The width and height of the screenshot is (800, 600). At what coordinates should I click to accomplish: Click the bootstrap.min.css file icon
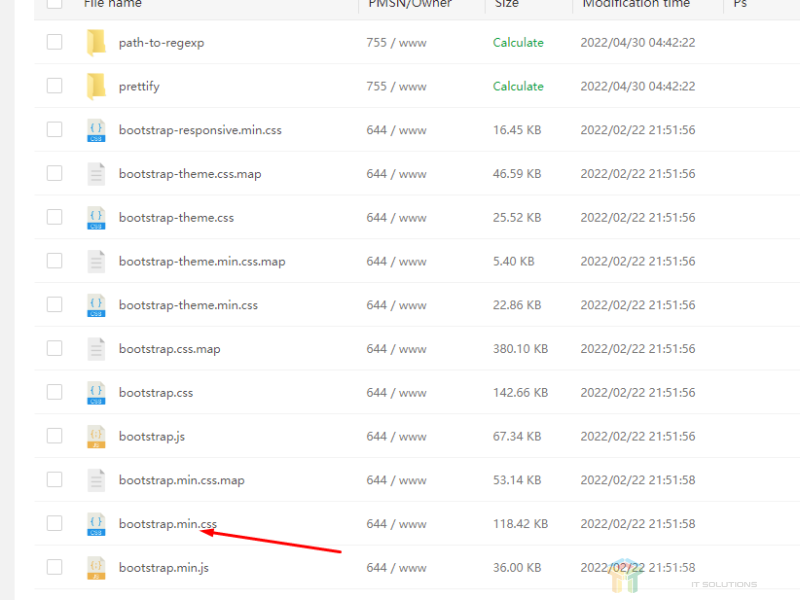click(x=96, y=524)
